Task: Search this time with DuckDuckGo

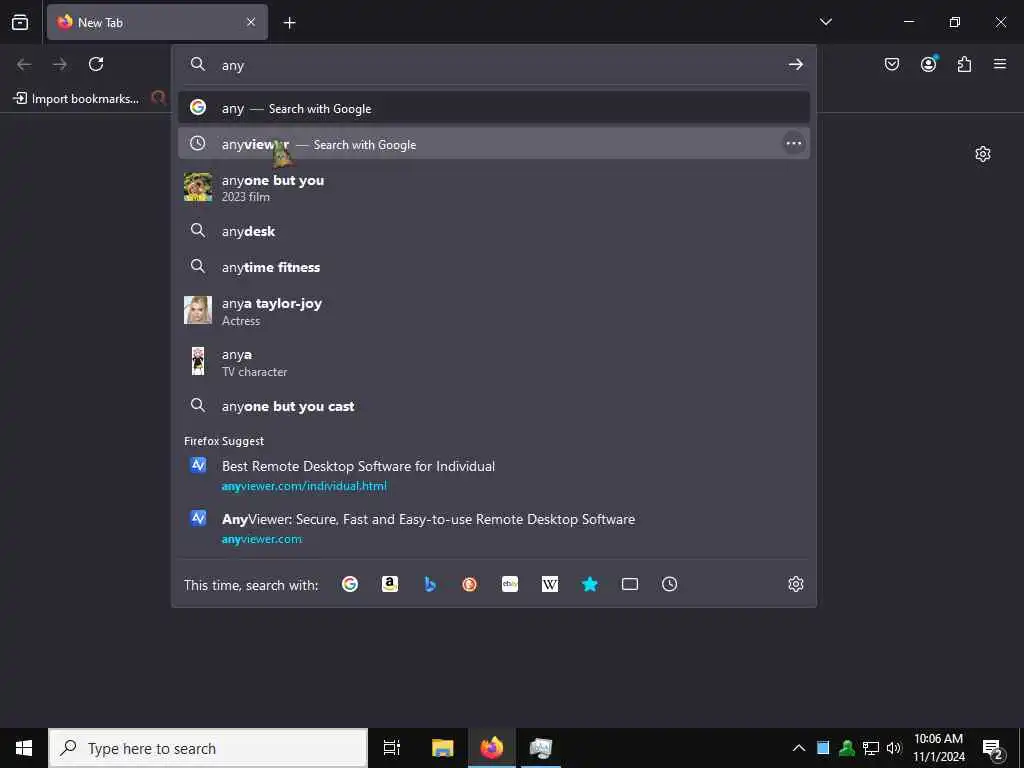Action: pyautogui.click(x=470, y=584)
